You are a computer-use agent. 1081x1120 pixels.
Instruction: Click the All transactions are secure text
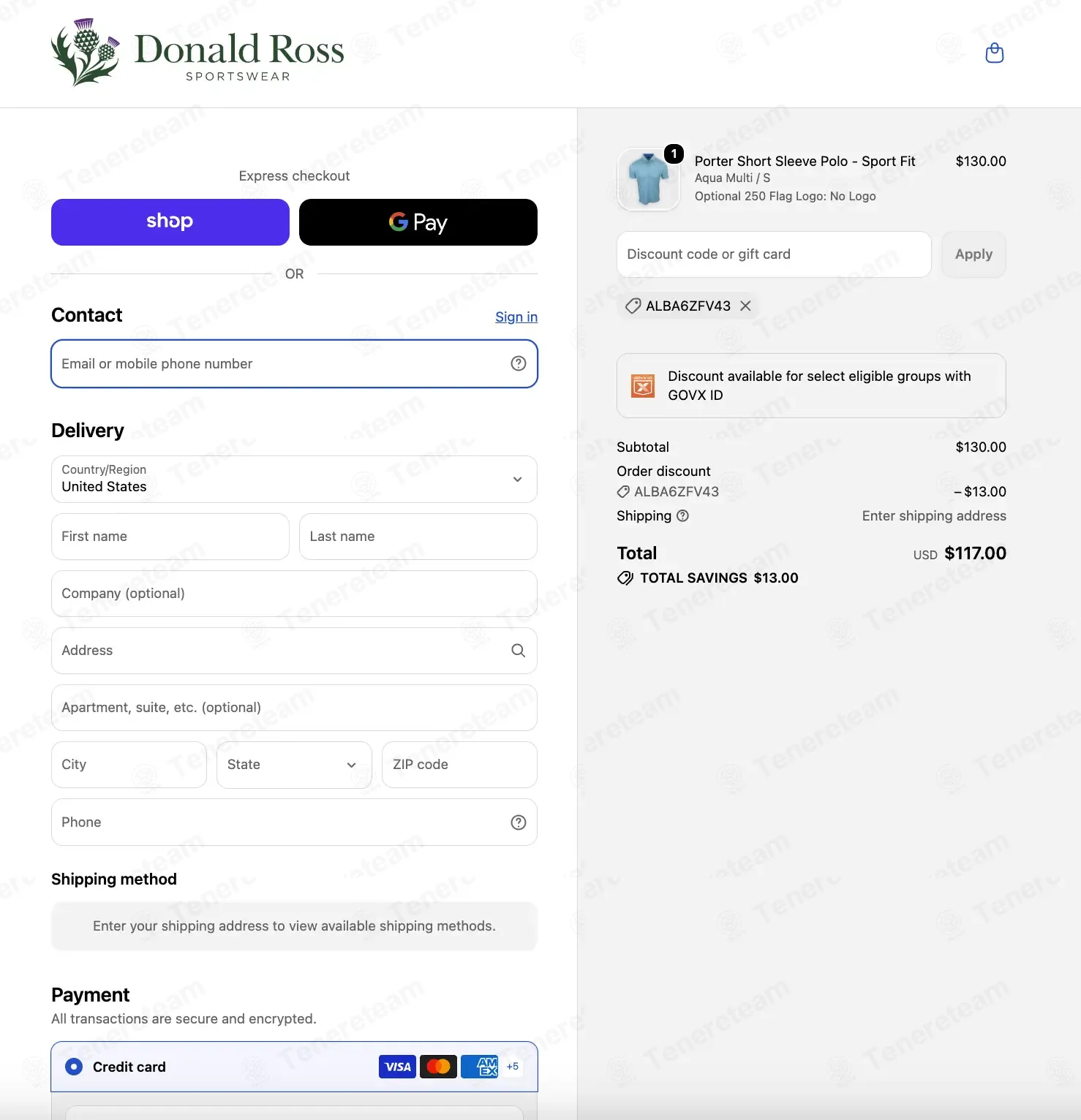(x=184, y=1019)
